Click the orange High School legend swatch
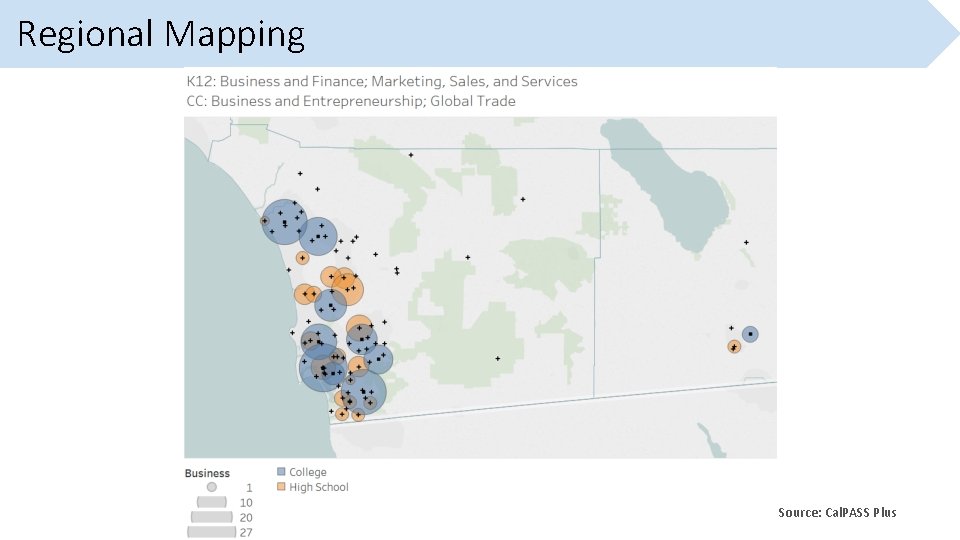The height and width of the screenshot is (540, 960). [282, 487]
